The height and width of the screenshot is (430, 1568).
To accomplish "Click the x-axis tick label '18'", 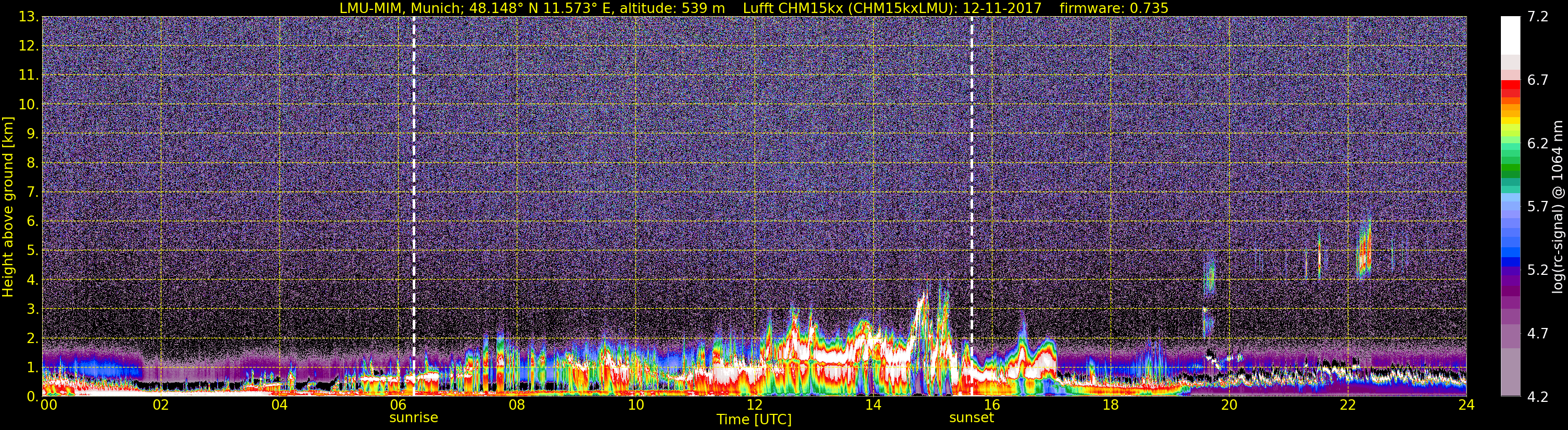I will [1110, 405].
